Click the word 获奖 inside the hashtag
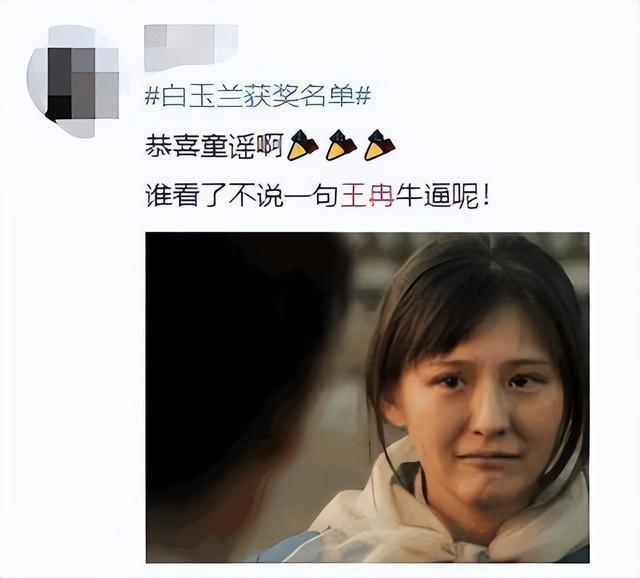640x578 pixels. (x=271, y=97)
